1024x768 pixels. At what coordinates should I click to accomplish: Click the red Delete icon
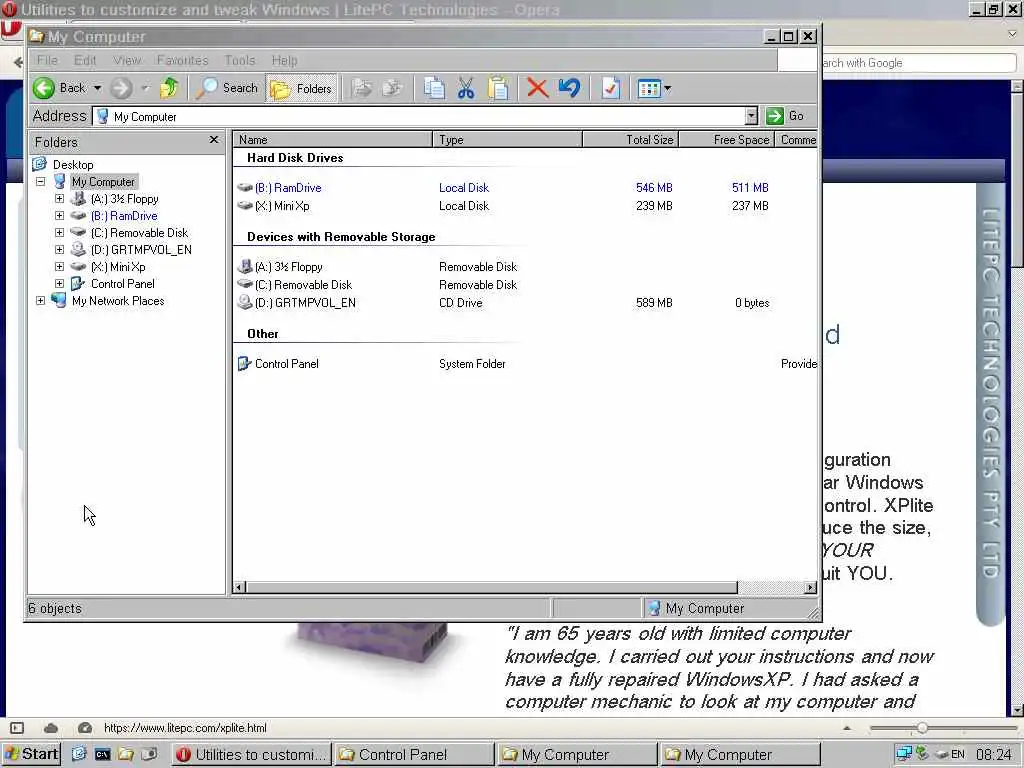point(537,88)
